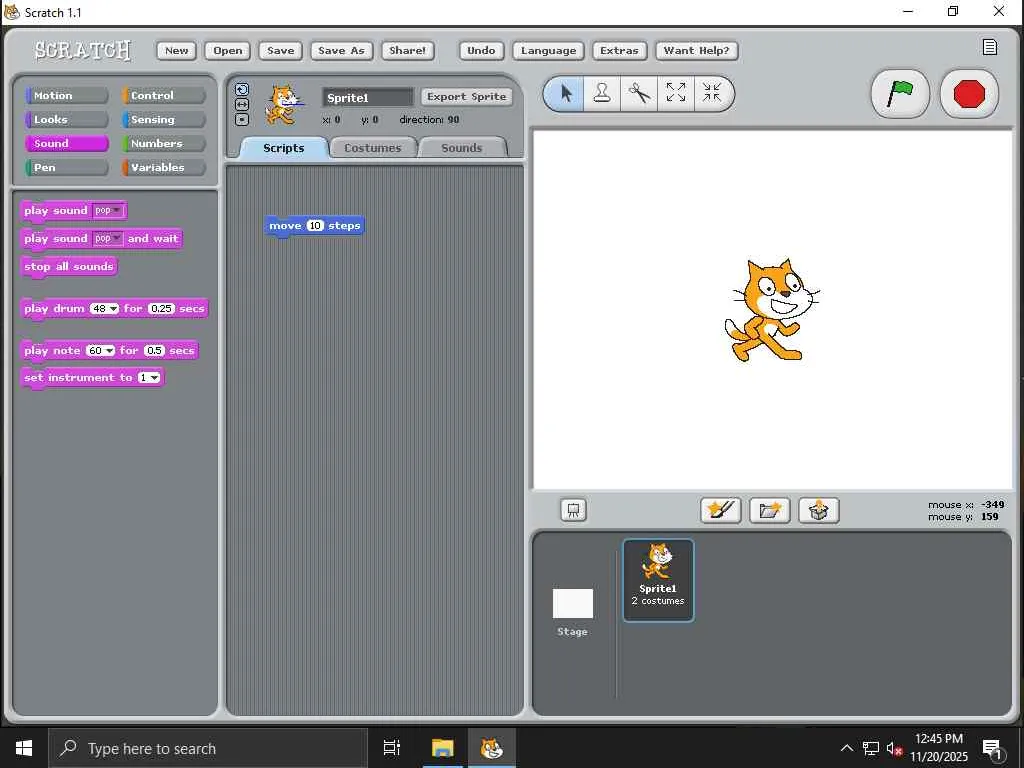Click the green flag to start scripts
The height and width of the screenshot is (768, 1024).
pyautogui.click(x=900, y=94)
